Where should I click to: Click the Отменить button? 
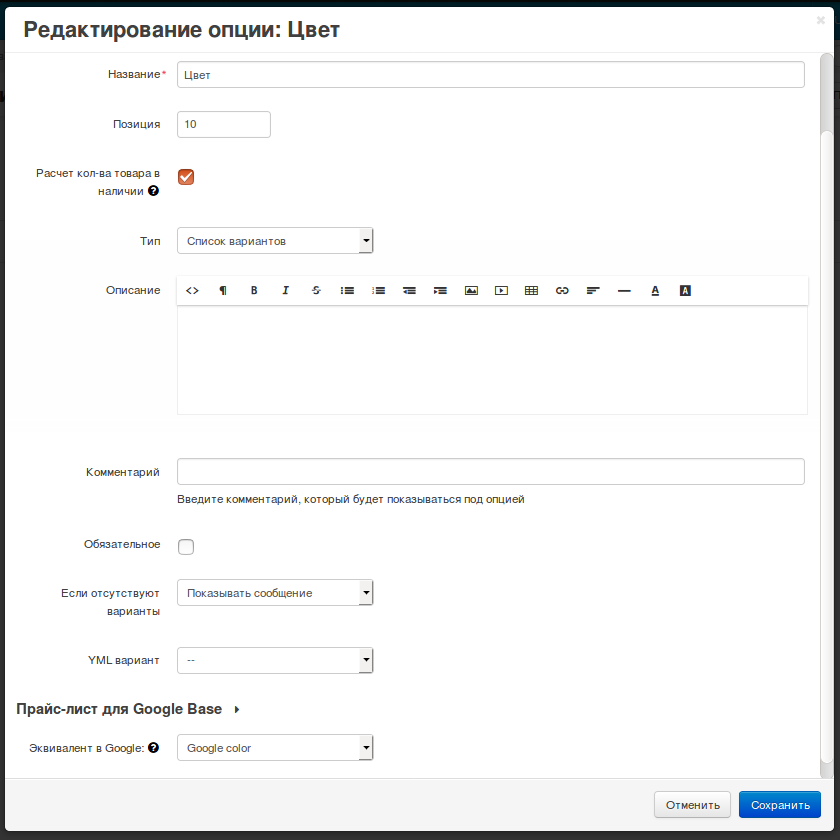coord(692,805)
